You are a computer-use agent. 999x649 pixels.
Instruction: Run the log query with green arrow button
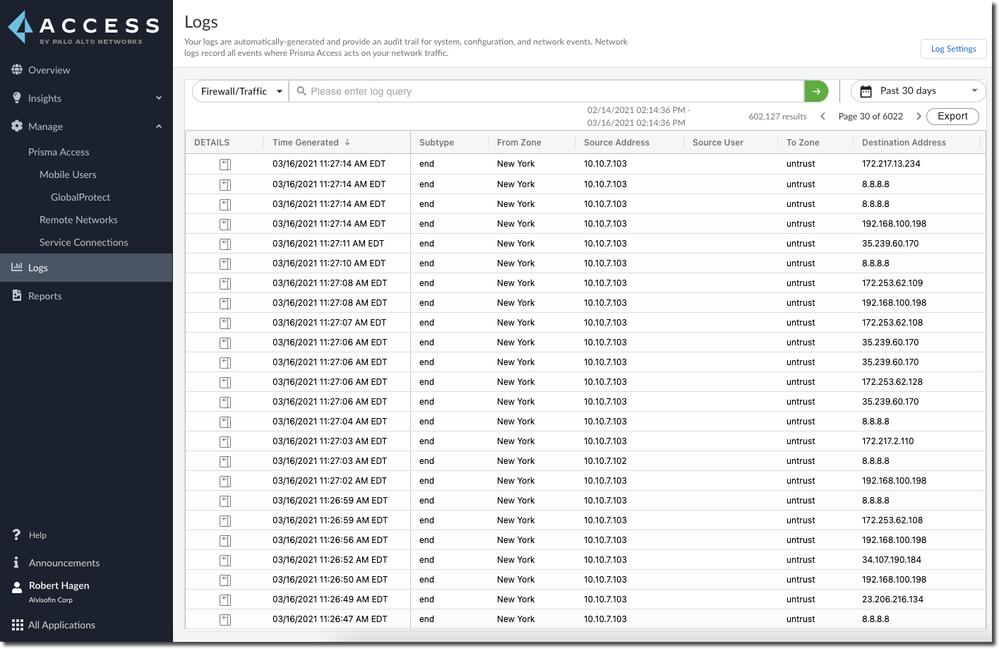click(x=816, y=91)
